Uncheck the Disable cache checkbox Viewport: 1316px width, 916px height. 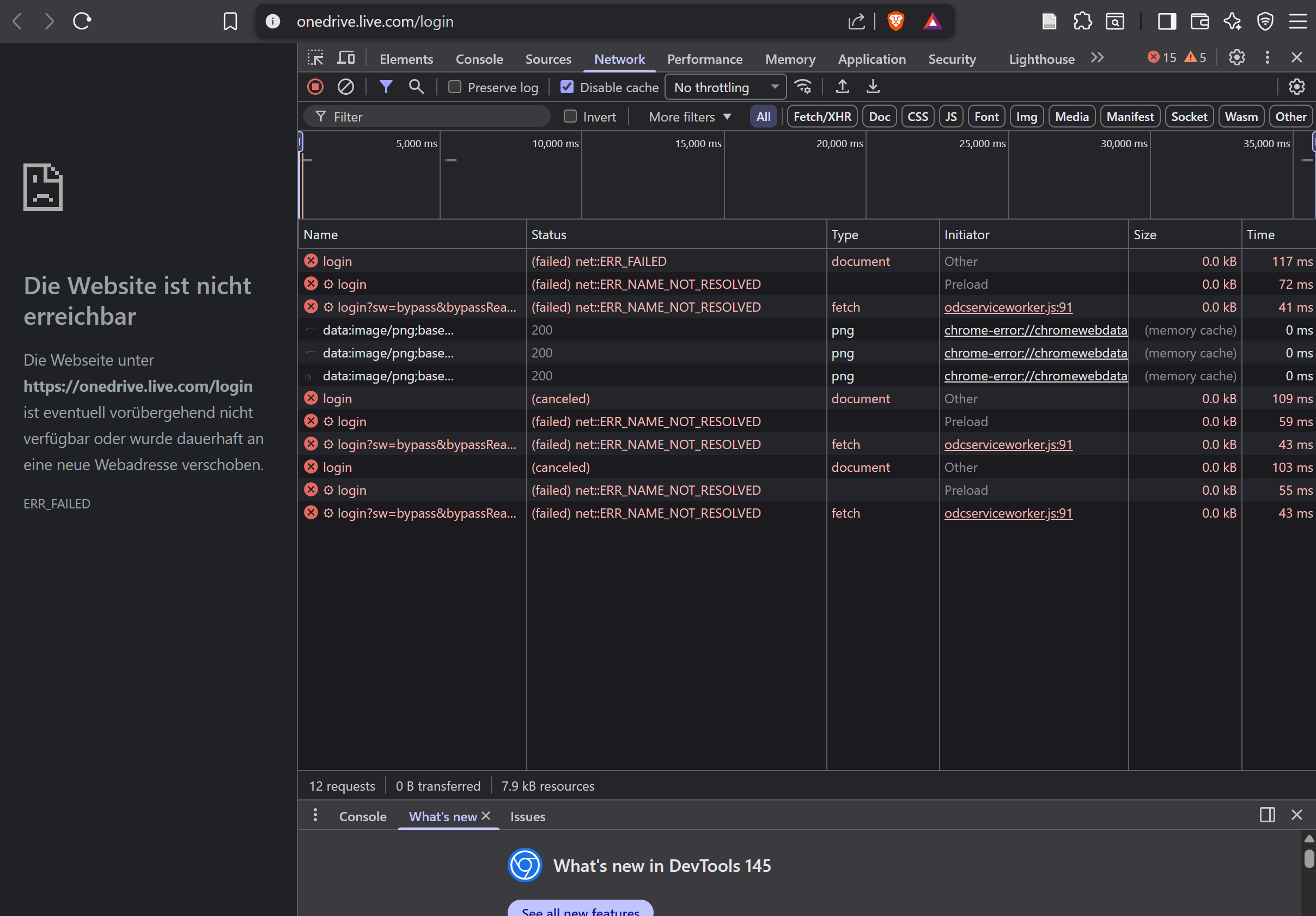pos(567,87)
